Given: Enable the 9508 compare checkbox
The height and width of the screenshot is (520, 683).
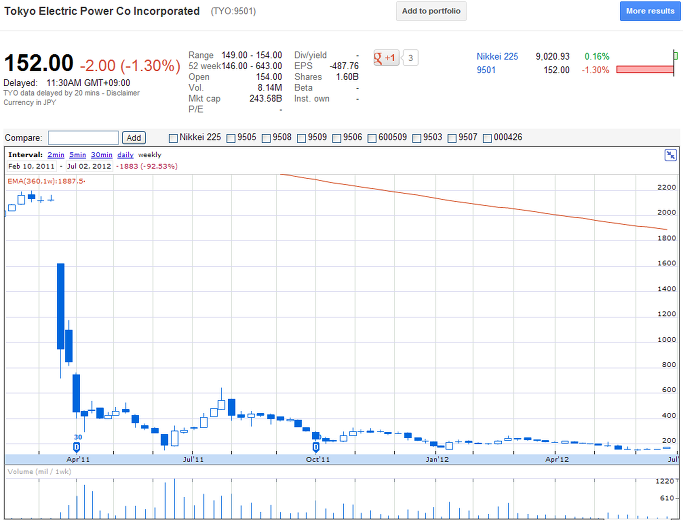Looking at the screenshot, I should [266, 138].
